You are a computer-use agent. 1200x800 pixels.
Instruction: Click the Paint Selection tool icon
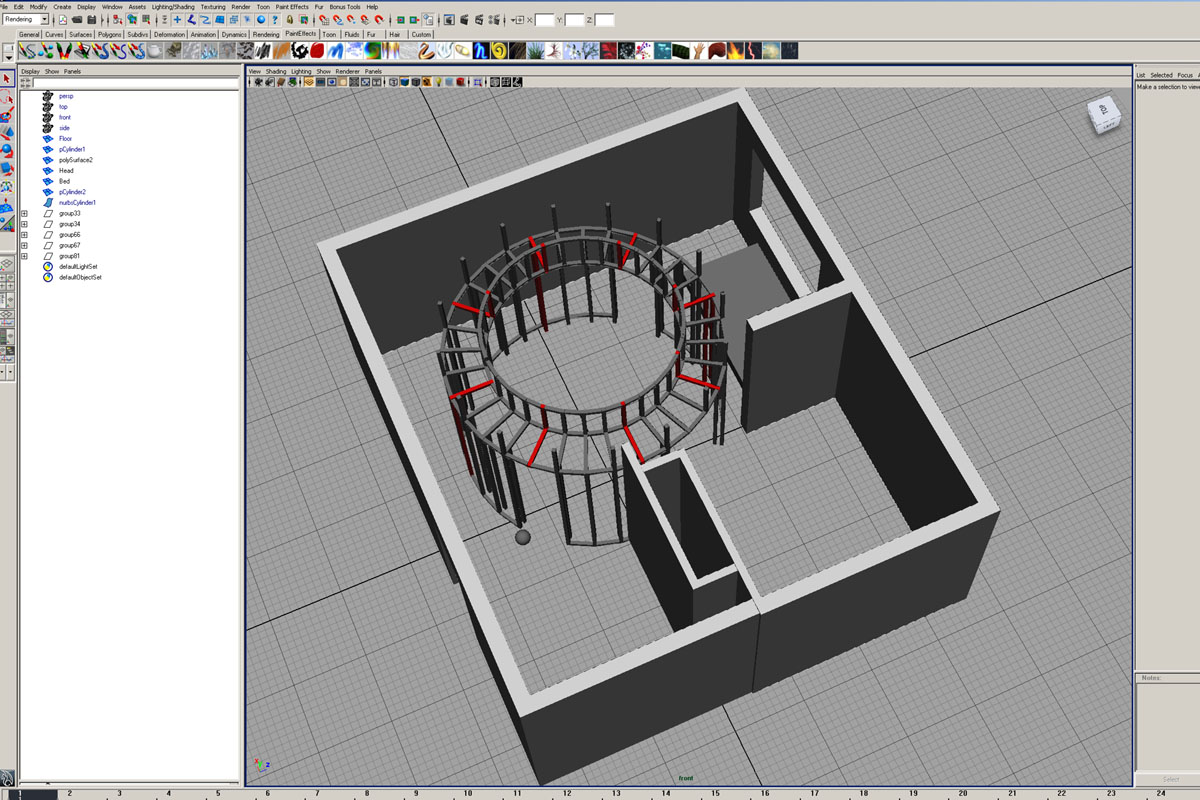click(7, 115)
